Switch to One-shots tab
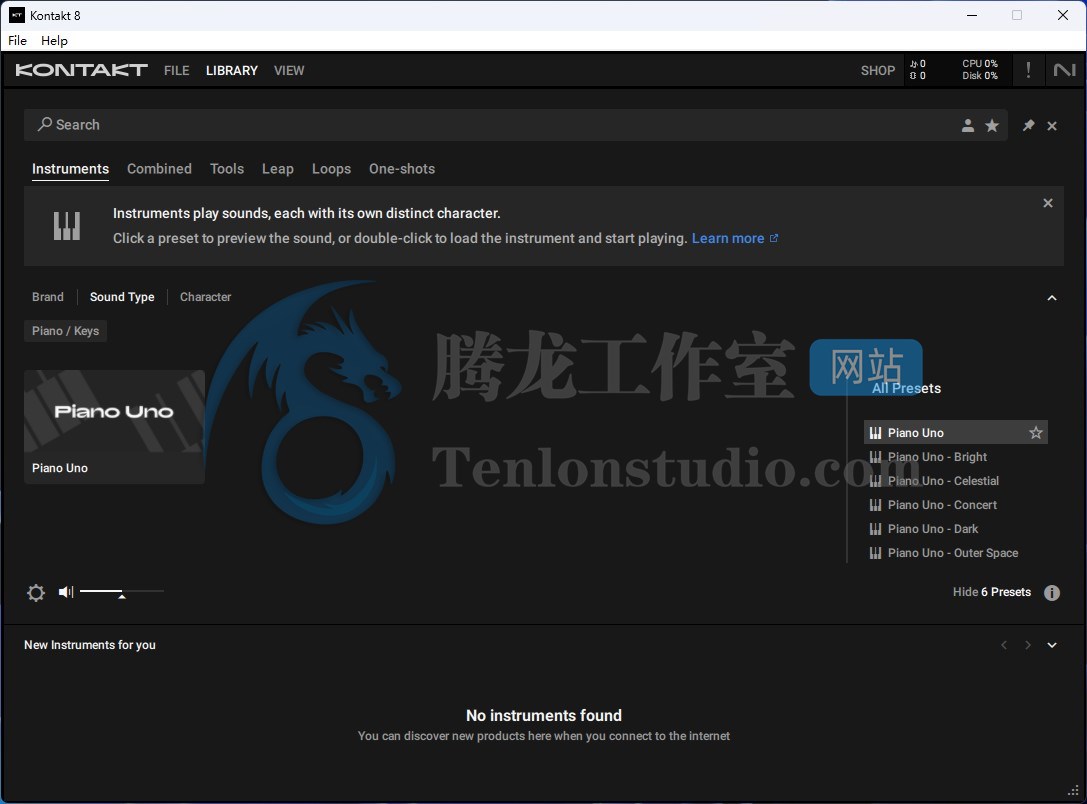The image size is (1087, 804). pyautogui.click(x=402, y=169)
